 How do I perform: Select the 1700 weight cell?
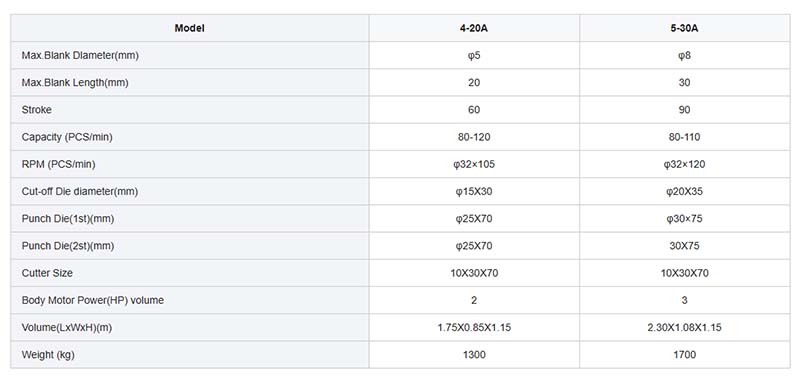point(684,354)
